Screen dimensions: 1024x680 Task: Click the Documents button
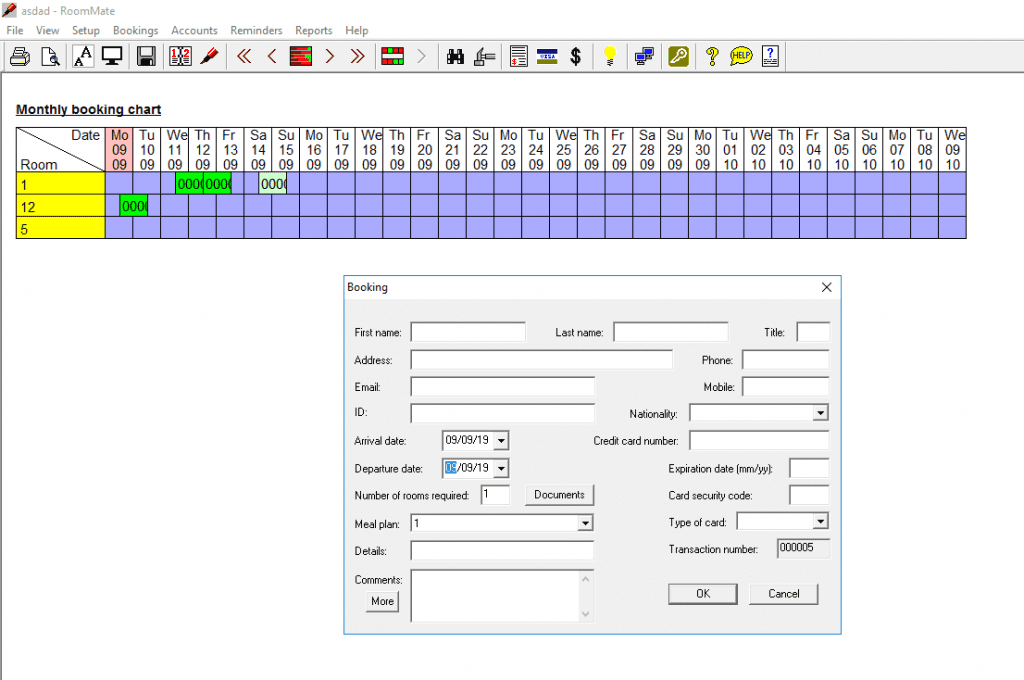coord(559,495)
